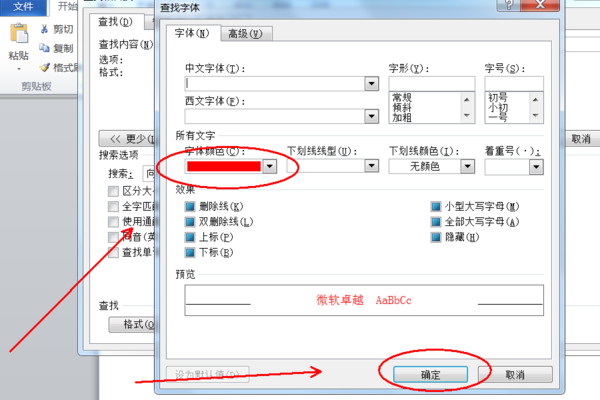Switch to the 高级 tab

(245, 34)
